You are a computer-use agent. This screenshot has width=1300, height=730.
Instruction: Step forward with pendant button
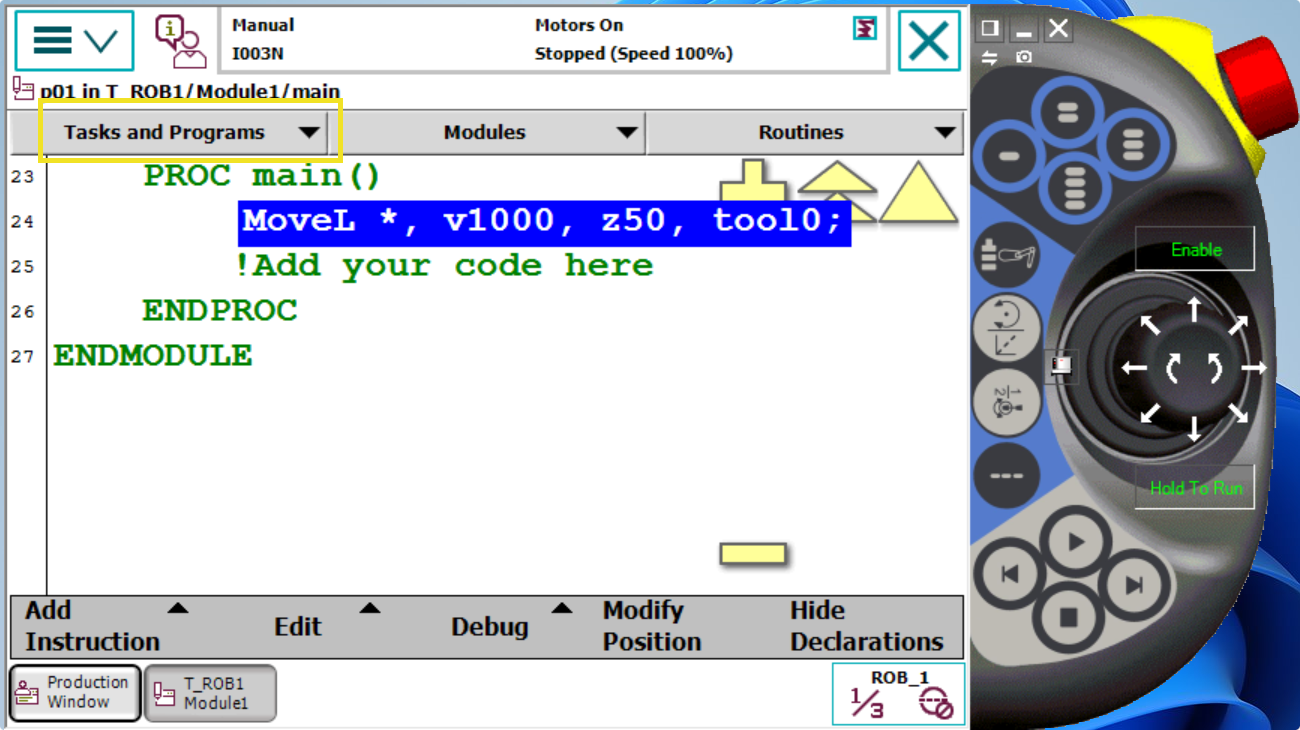click(1133, 586)
